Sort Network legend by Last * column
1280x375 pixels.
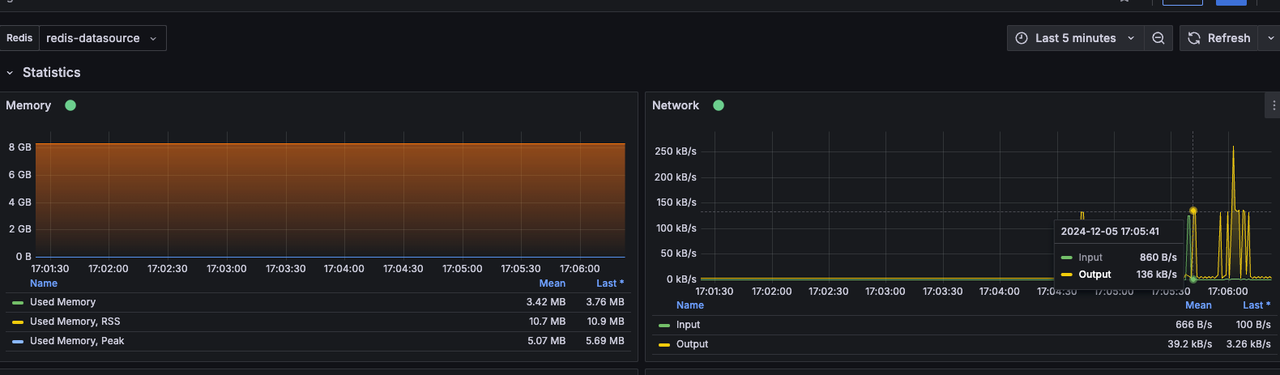1256,305
